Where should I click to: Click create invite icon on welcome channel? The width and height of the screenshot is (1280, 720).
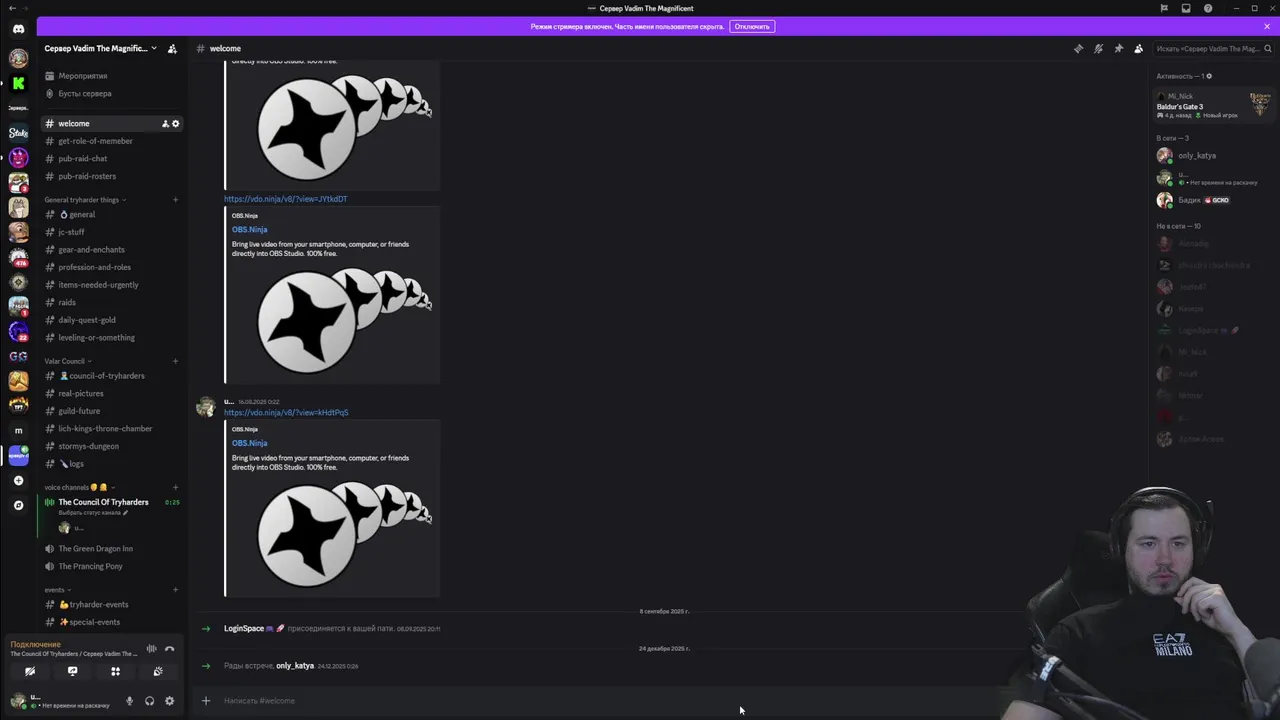tap(165, 123)
